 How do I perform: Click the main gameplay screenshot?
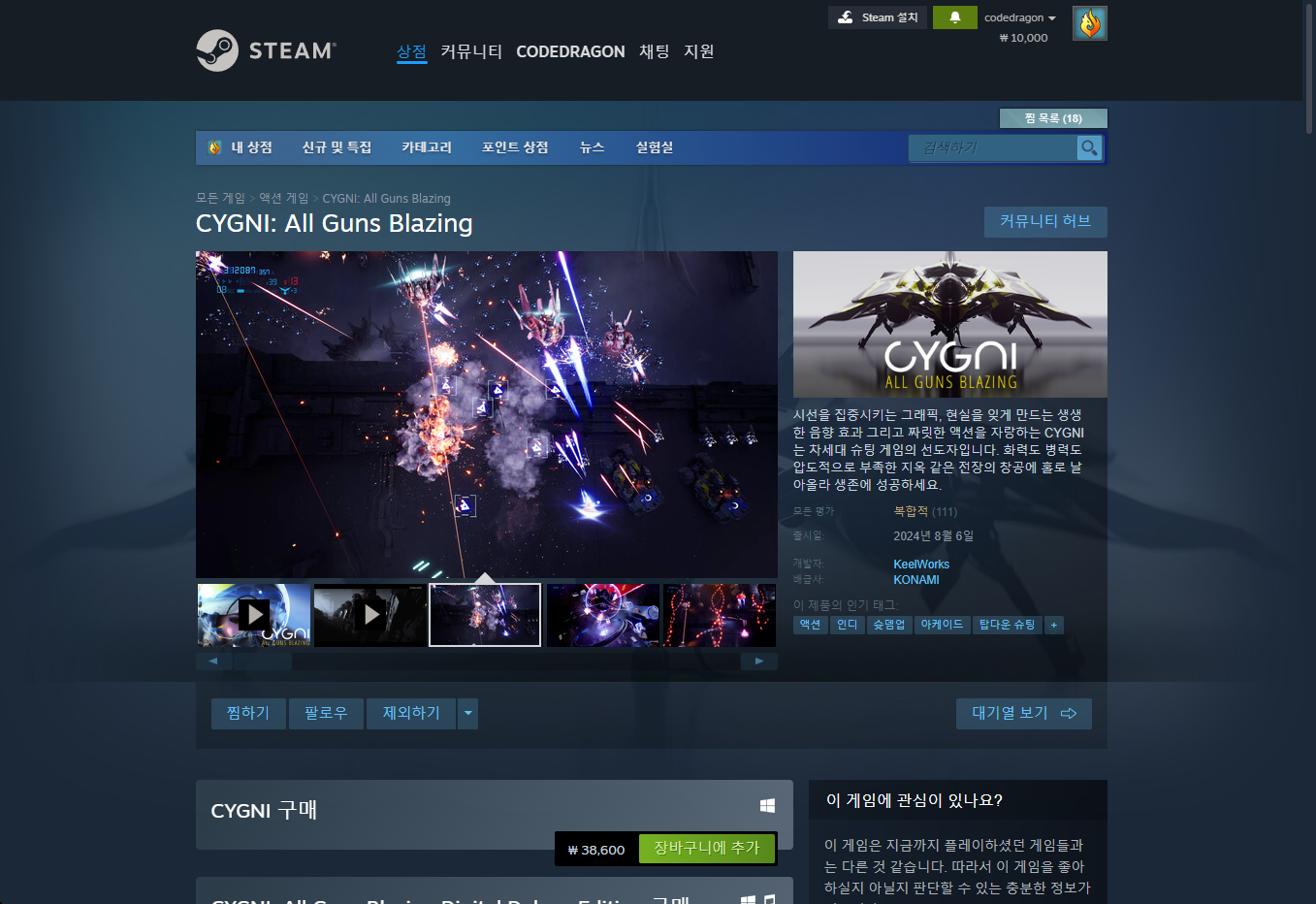[x=487, y=414]
